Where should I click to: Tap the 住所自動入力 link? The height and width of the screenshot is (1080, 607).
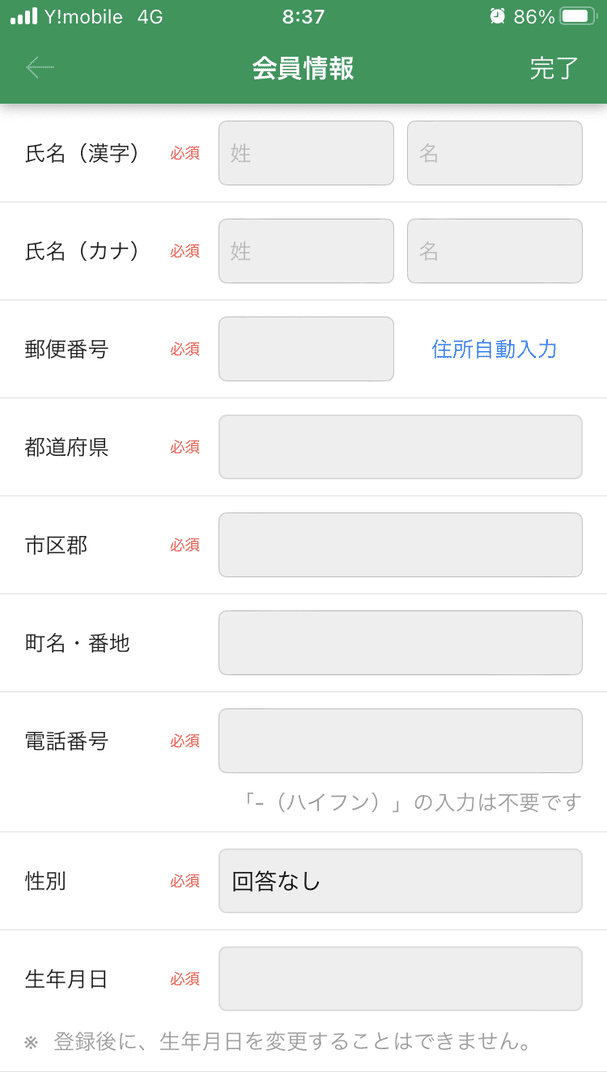coord(494,349)
